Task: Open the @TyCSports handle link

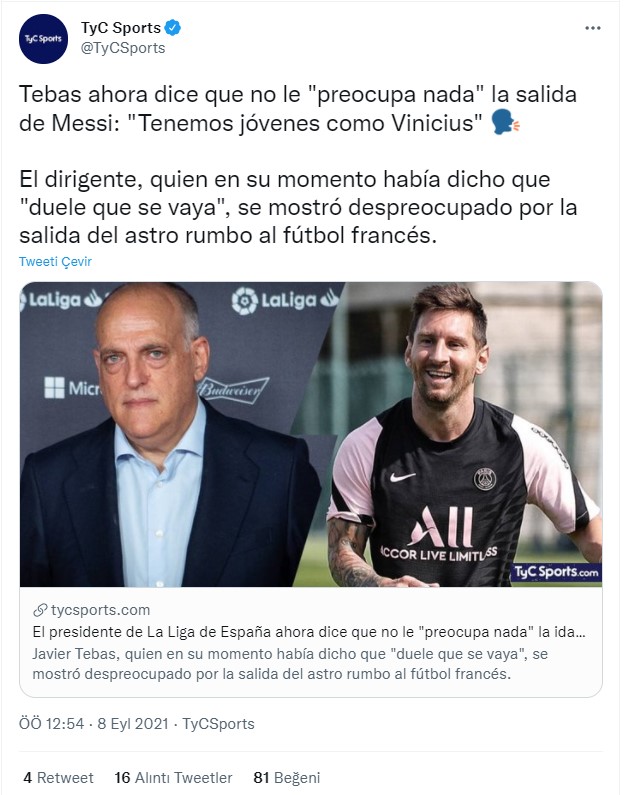Action: 123,48
